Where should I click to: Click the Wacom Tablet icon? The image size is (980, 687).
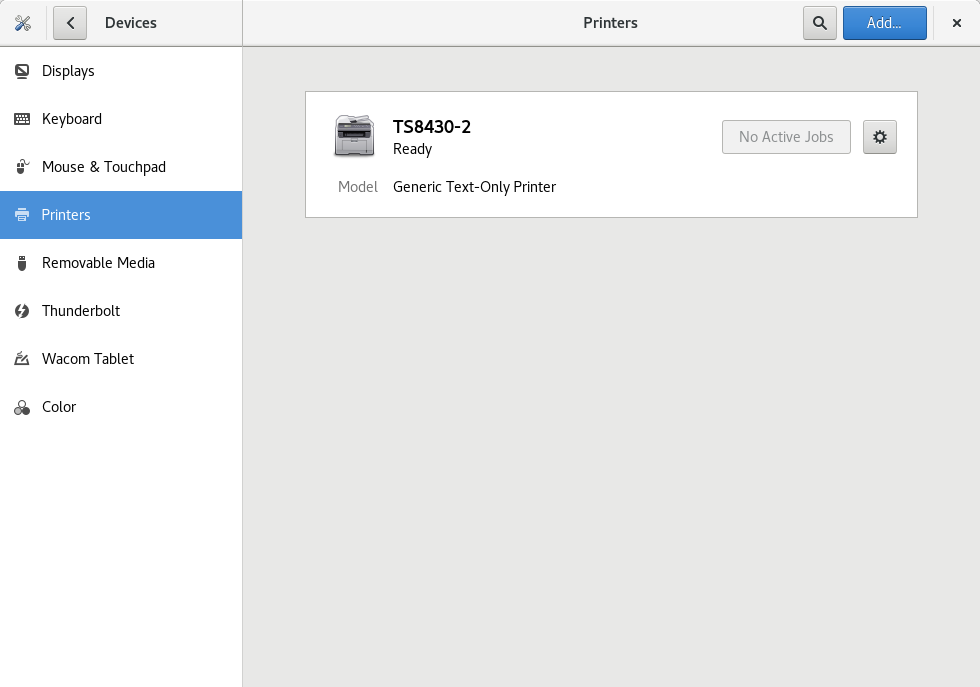click(22, 359)
